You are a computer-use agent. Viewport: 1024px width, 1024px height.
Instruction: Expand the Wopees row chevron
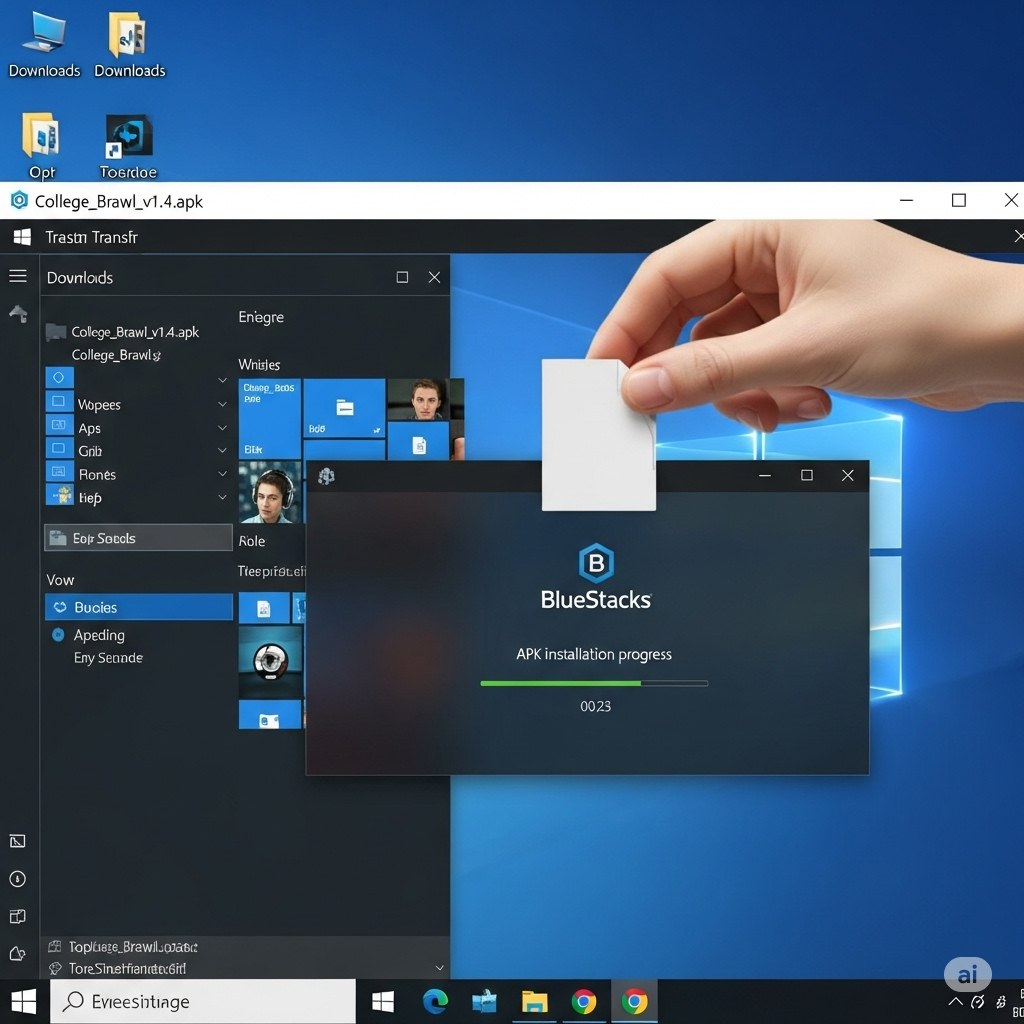(222, 404)
